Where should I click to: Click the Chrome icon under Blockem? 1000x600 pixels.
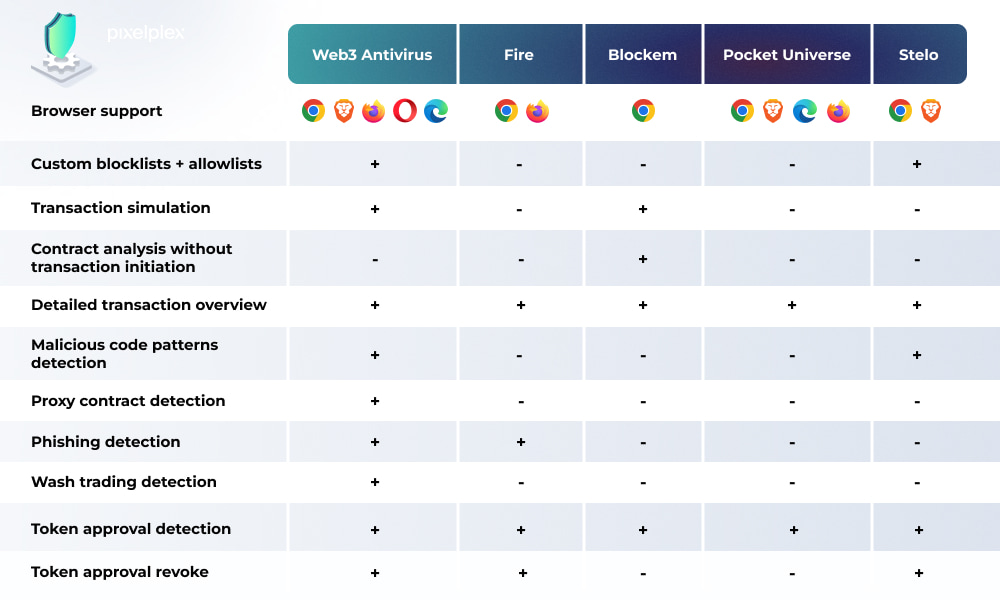click(643, 111)
